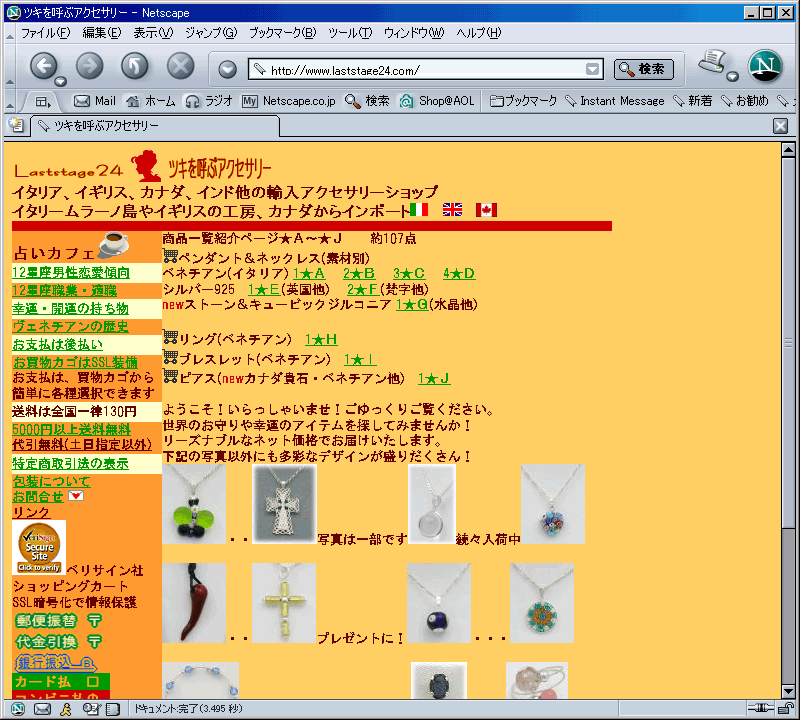Collapse the personal toolbar grippy
Viewport: 800px width, 720px height.
coord(10,102)
